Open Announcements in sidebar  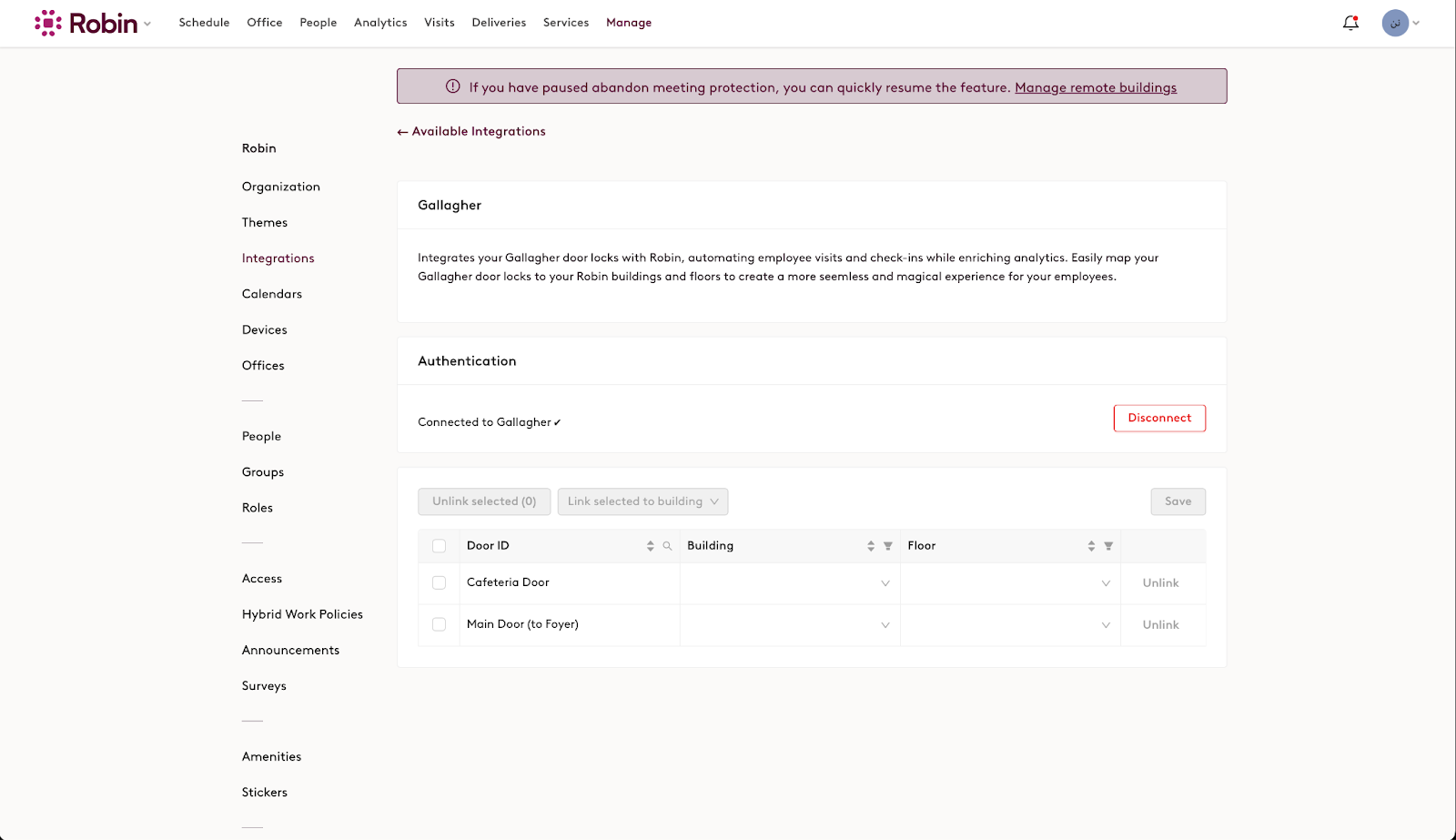point(291,650)
